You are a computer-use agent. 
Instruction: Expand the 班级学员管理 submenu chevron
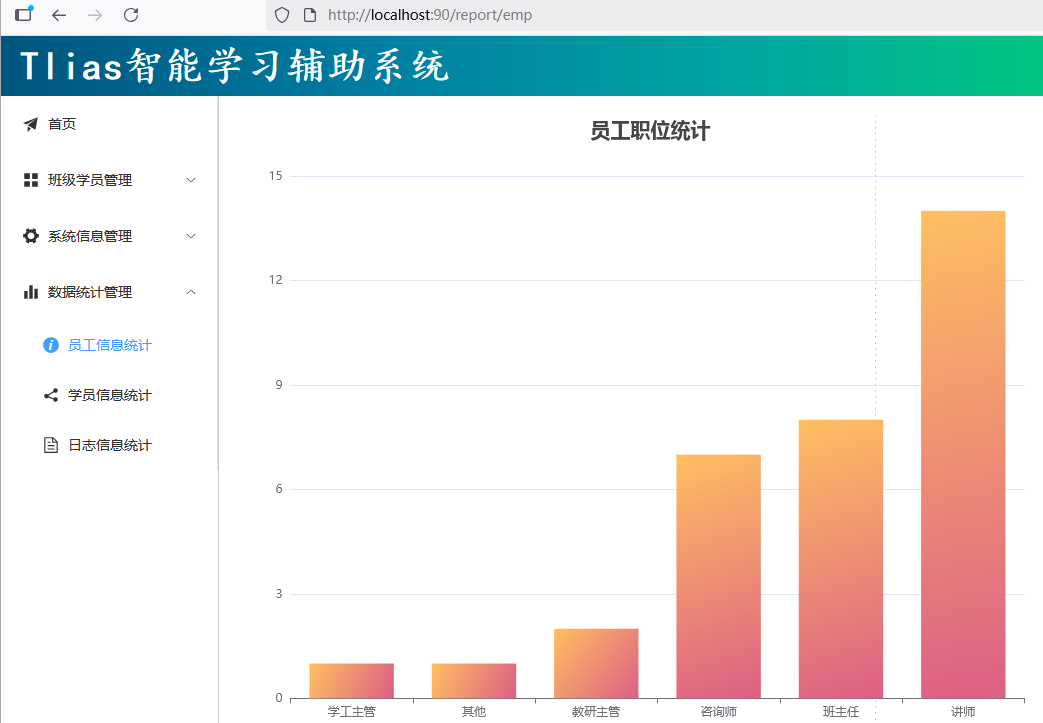[x=192, y=180]
